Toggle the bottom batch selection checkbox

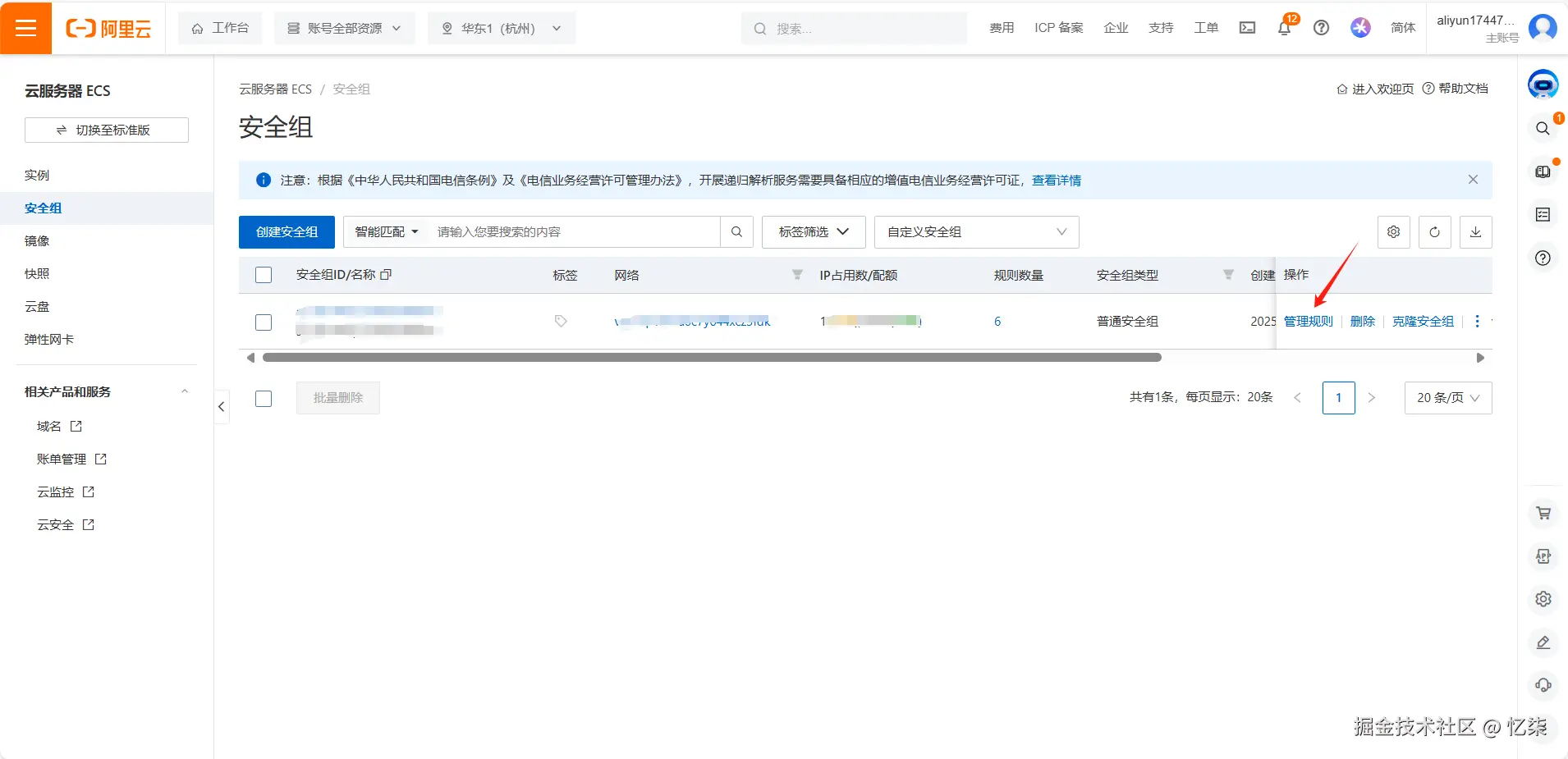(264, 398)
